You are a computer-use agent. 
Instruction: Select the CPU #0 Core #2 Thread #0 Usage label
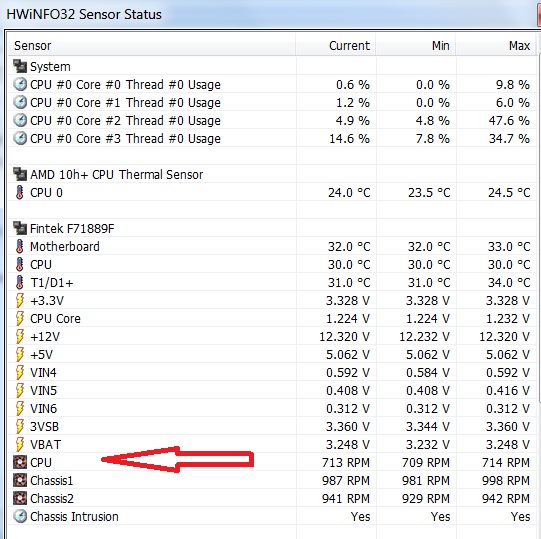pyautogui.click(x=125, y=120)
